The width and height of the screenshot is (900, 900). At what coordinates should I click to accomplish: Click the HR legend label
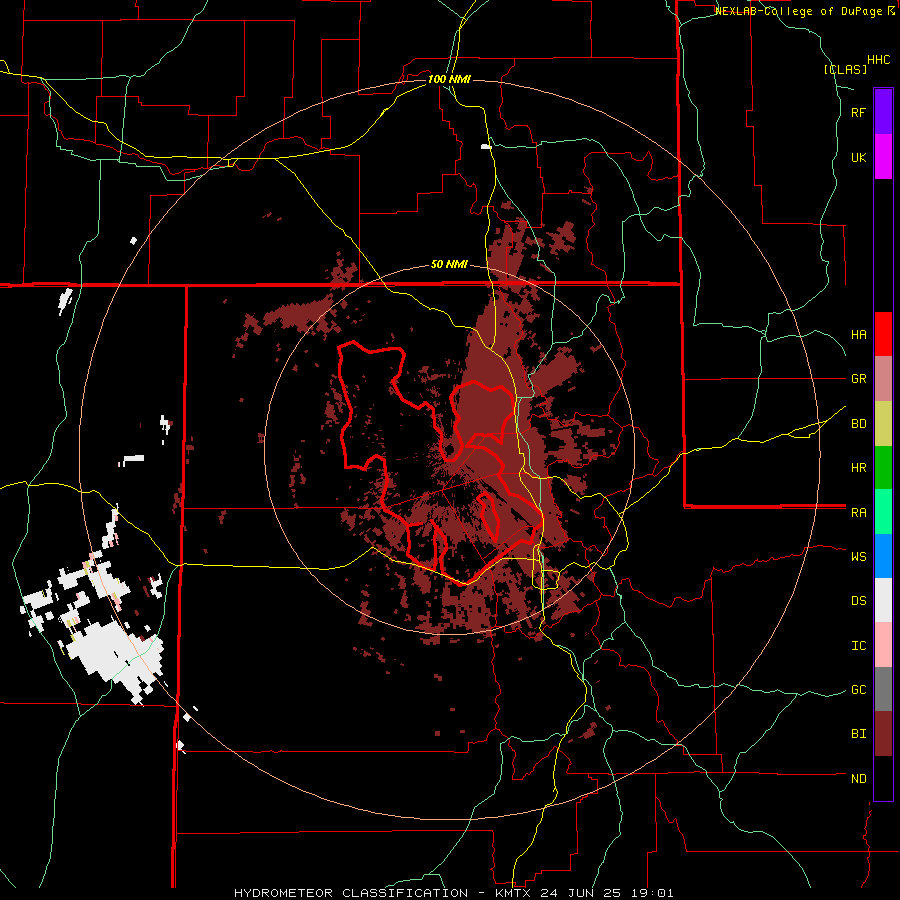[858, 468]
